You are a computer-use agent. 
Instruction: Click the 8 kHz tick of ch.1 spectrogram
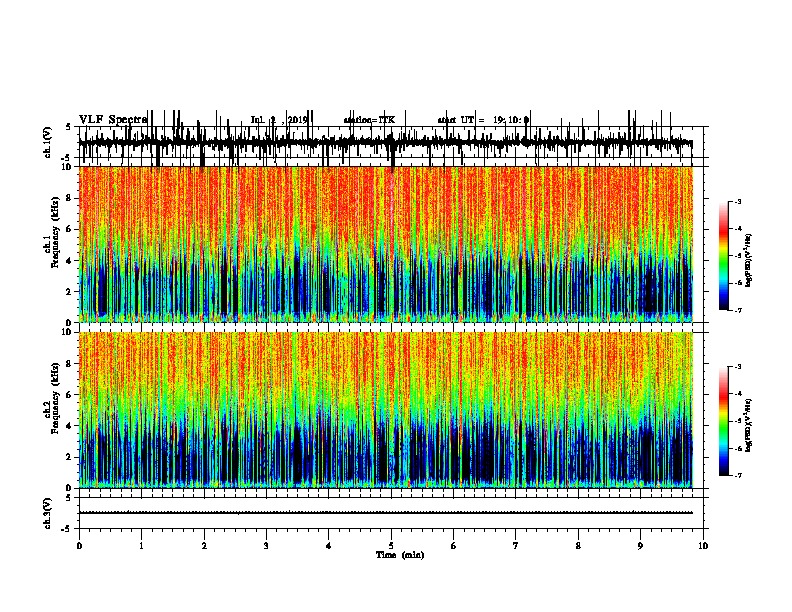tap(69, 198)
